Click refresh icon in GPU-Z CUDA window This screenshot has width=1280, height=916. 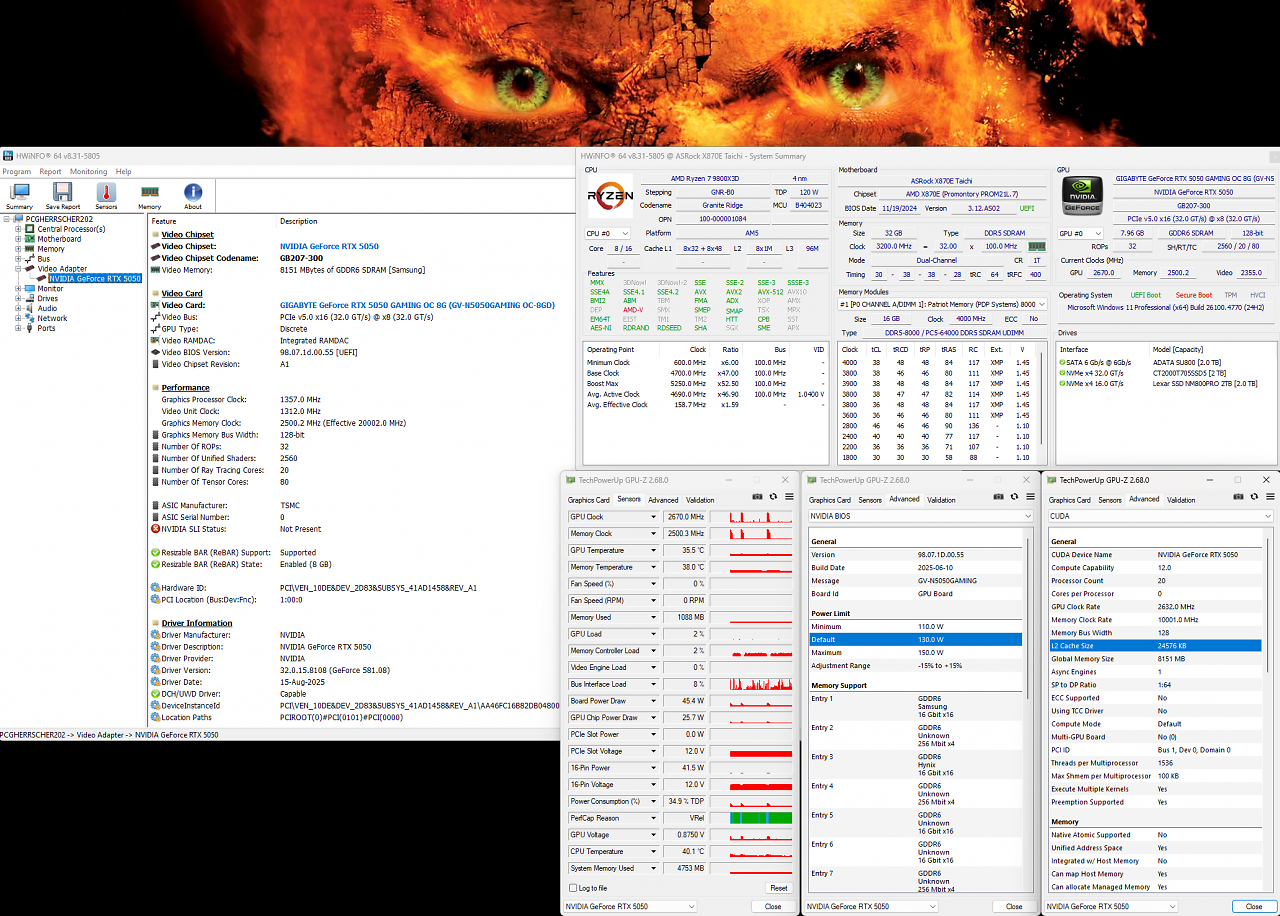[x=1255, y=496]
